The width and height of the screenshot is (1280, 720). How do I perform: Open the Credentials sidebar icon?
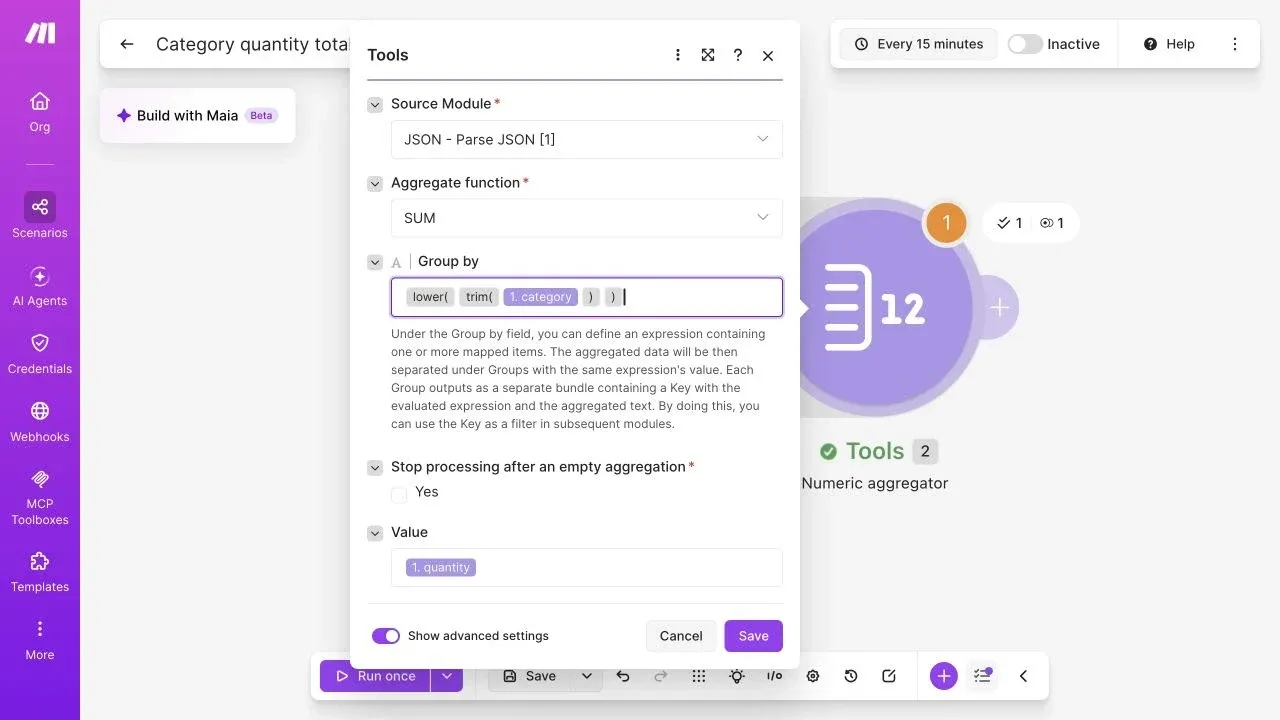40,354
